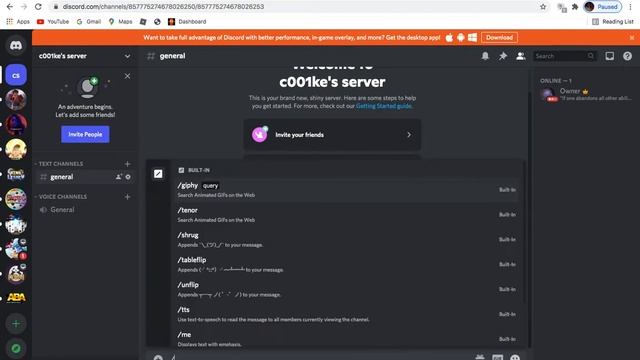The width and height of the screenshot is (640, 360).
Task: Create a new voice channel plus icon
Action: coord(127,197)
